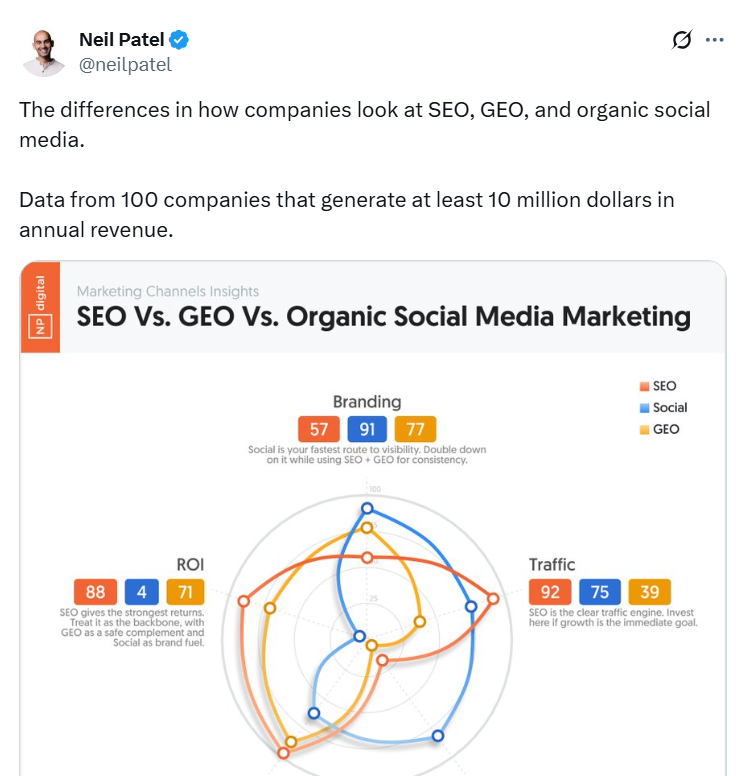745x776 pixels.
Task: Click the Branding heading on the chart
Action: [x=367, y=402]
